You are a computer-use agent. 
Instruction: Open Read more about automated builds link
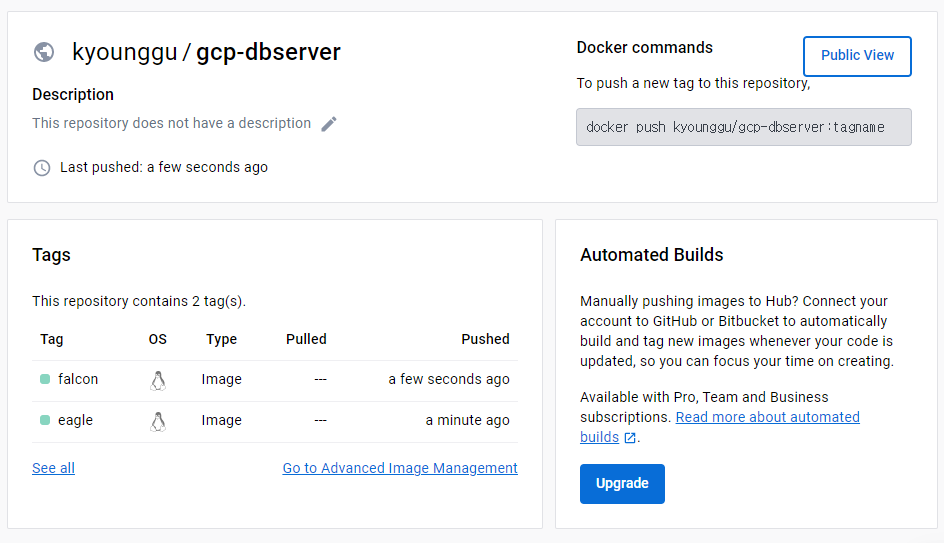(x=768, y=417)
